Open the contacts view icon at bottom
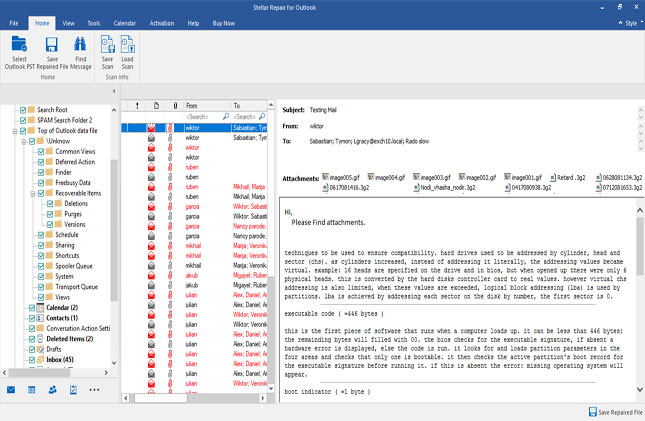The image size is (645, 421). click(53, 390)
